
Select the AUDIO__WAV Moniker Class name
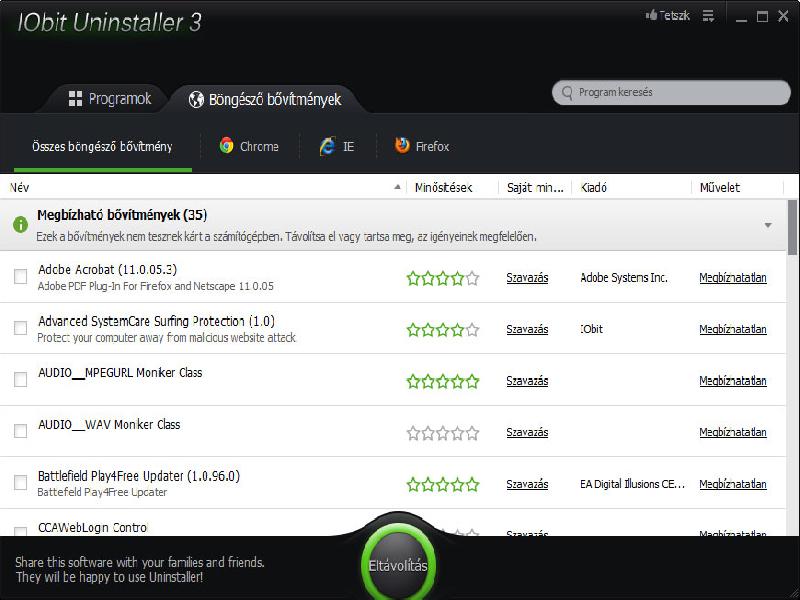[109, 424]
